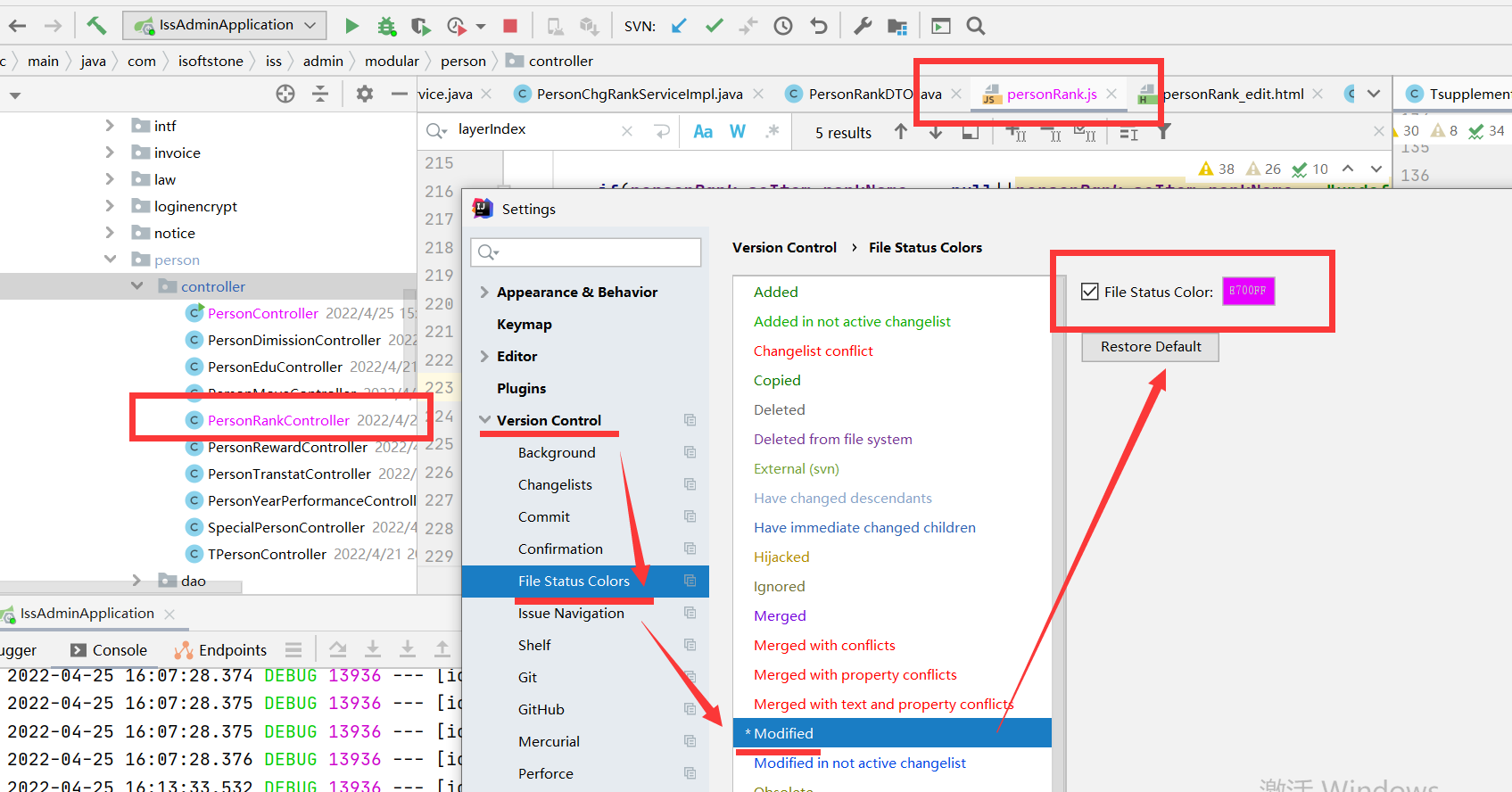Clear the layerIndex search text with the X
1512x792 pixels.
pos(627,131)
